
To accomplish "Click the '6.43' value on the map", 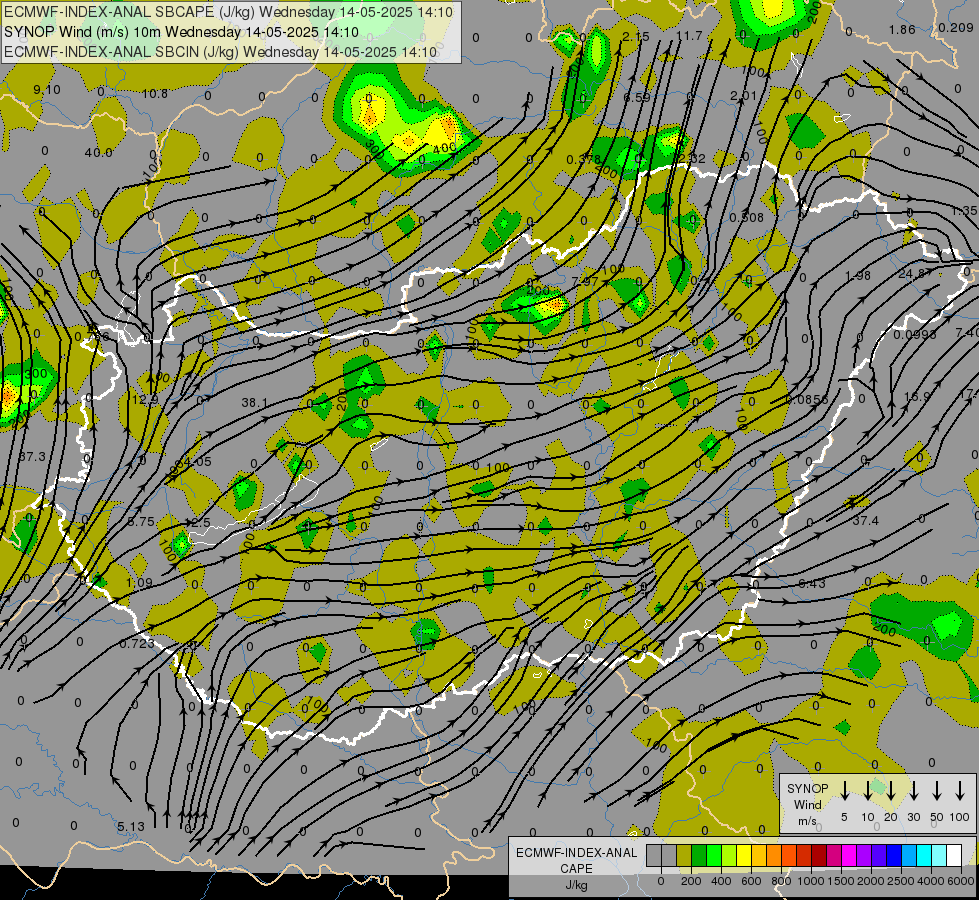I will [812, 583].
